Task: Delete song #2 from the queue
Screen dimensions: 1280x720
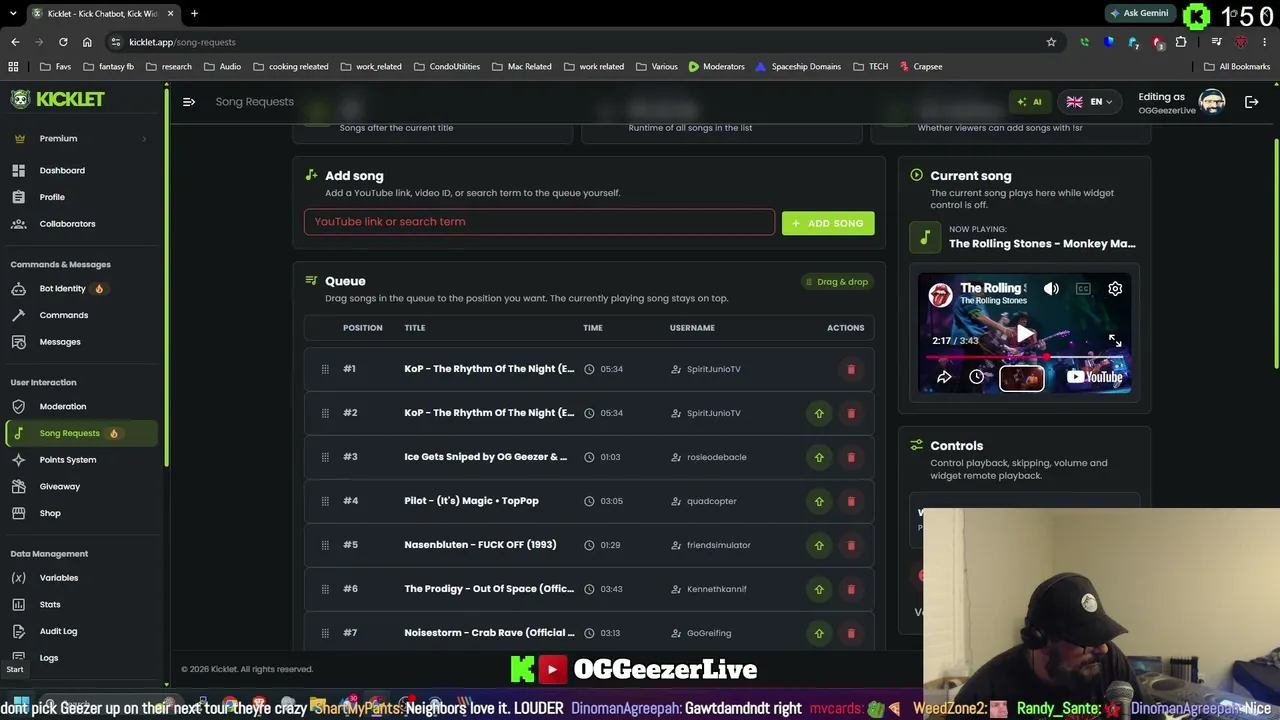Action: (x=851, y=413)
